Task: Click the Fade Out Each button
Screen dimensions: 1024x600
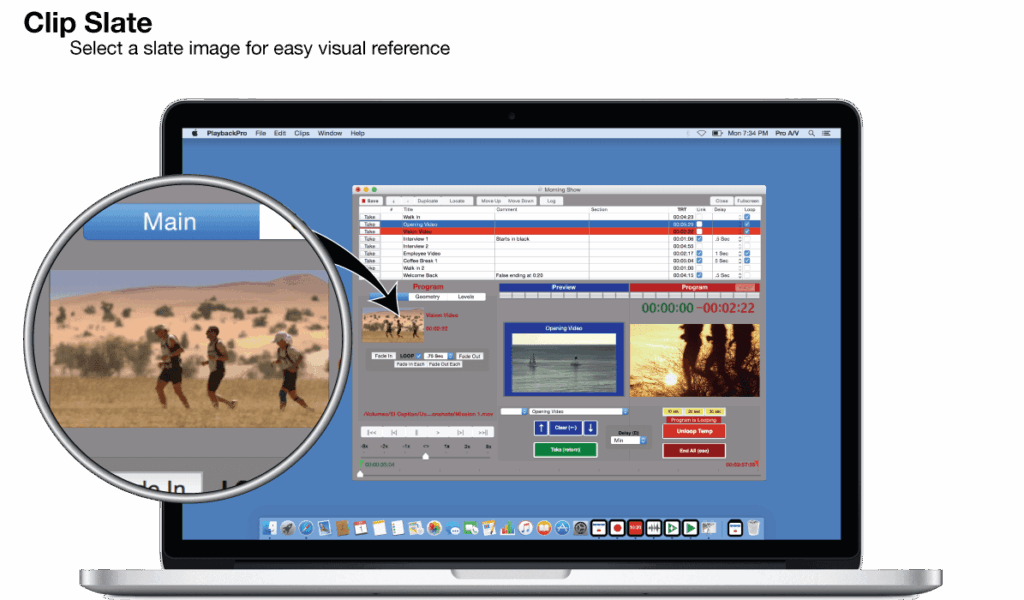Action: (x=444, y=364)
